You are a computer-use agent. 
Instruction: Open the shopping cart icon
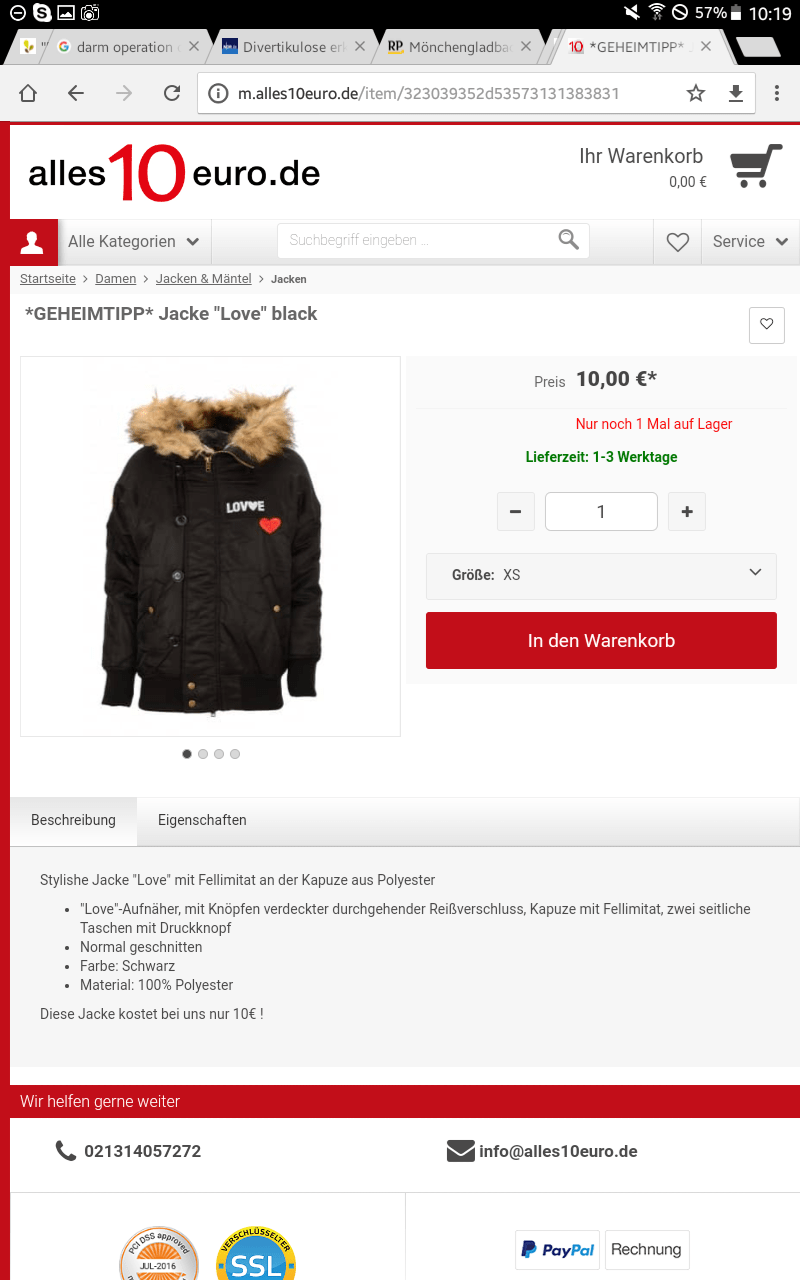[x=757, y=166]
